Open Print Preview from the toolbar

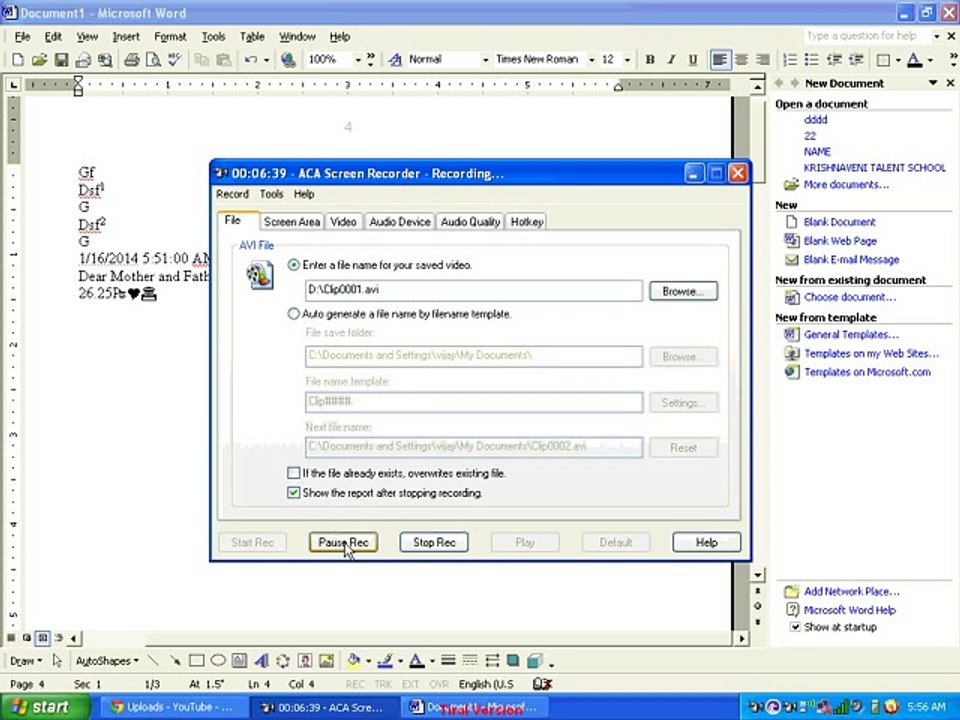[153, 59]
